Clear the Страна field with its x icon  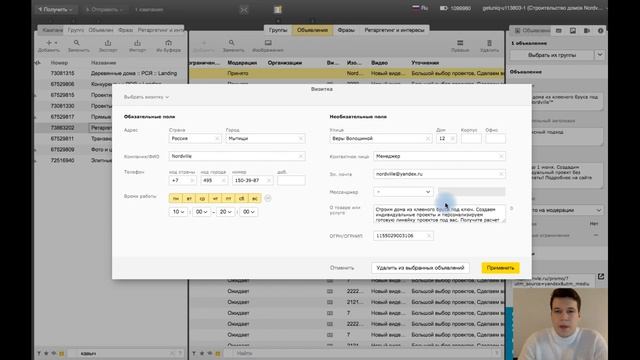(217, 139)
